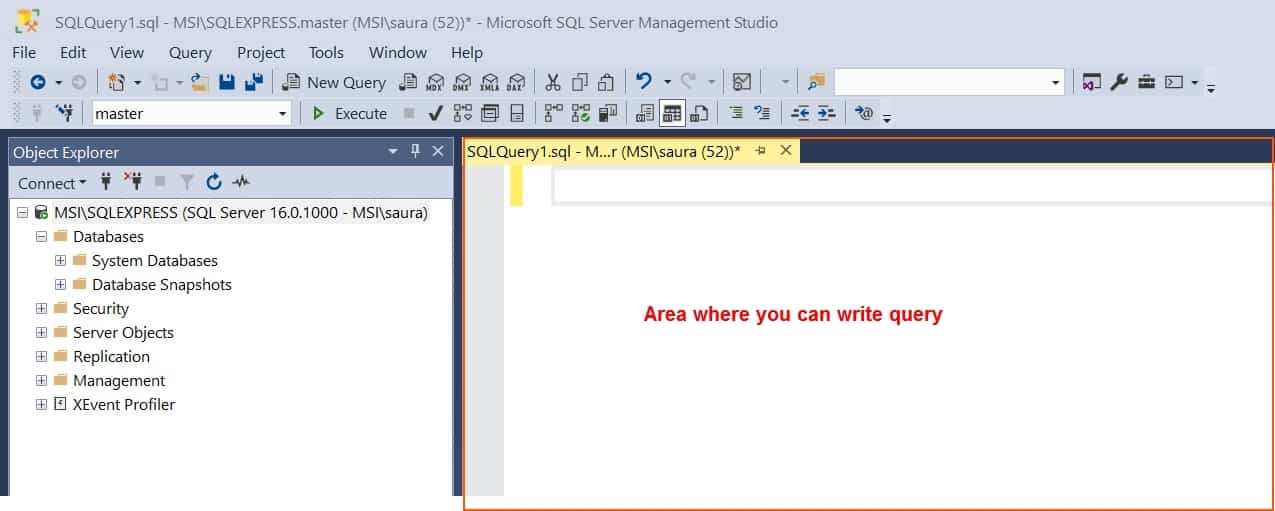Open the View menu
Screen dimensions: 1275x511
coord(127,52)
